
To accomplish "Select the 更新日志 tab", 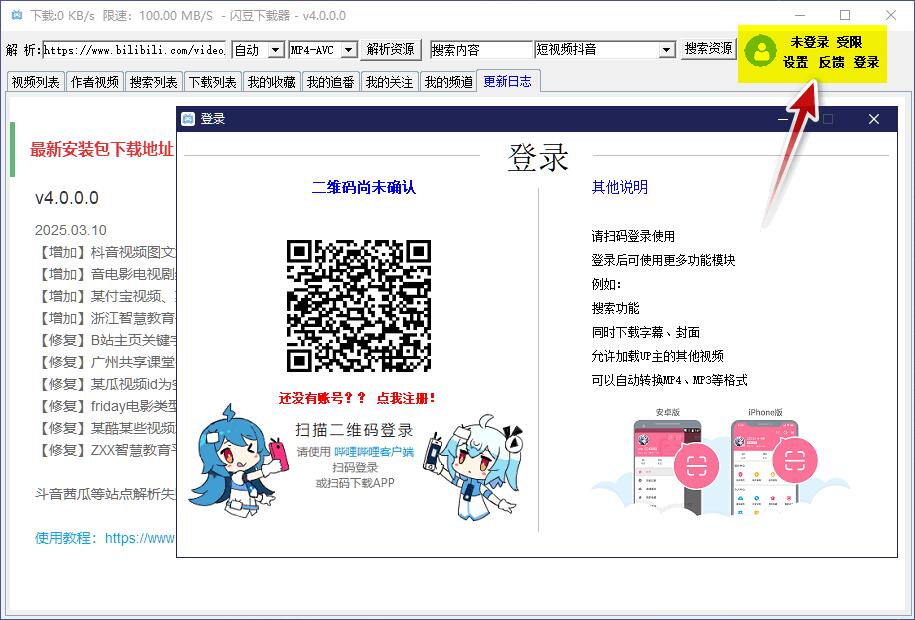I will tap(508, 81).
